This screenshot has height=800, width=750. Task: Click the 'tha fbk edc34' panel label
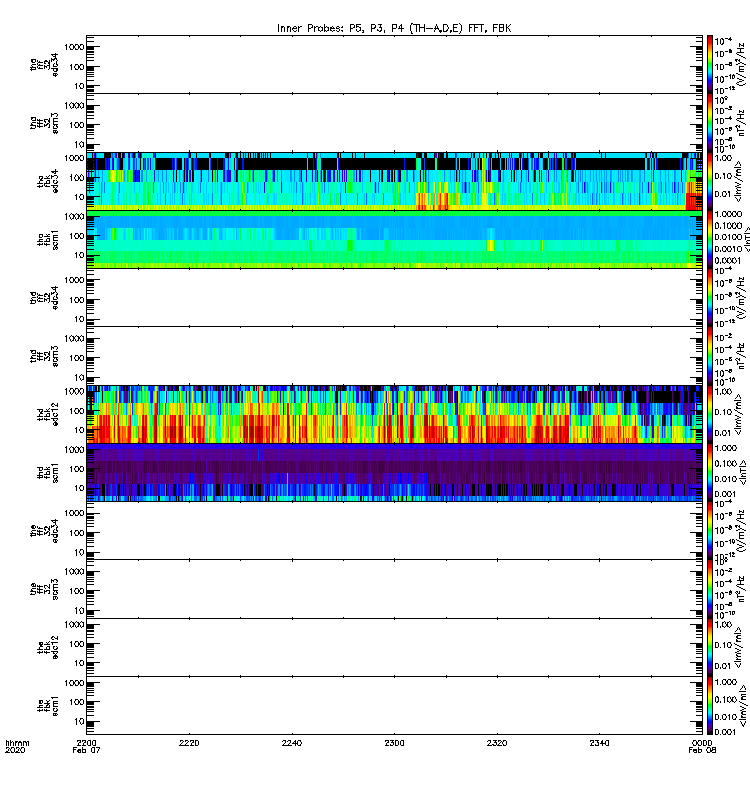48,181
